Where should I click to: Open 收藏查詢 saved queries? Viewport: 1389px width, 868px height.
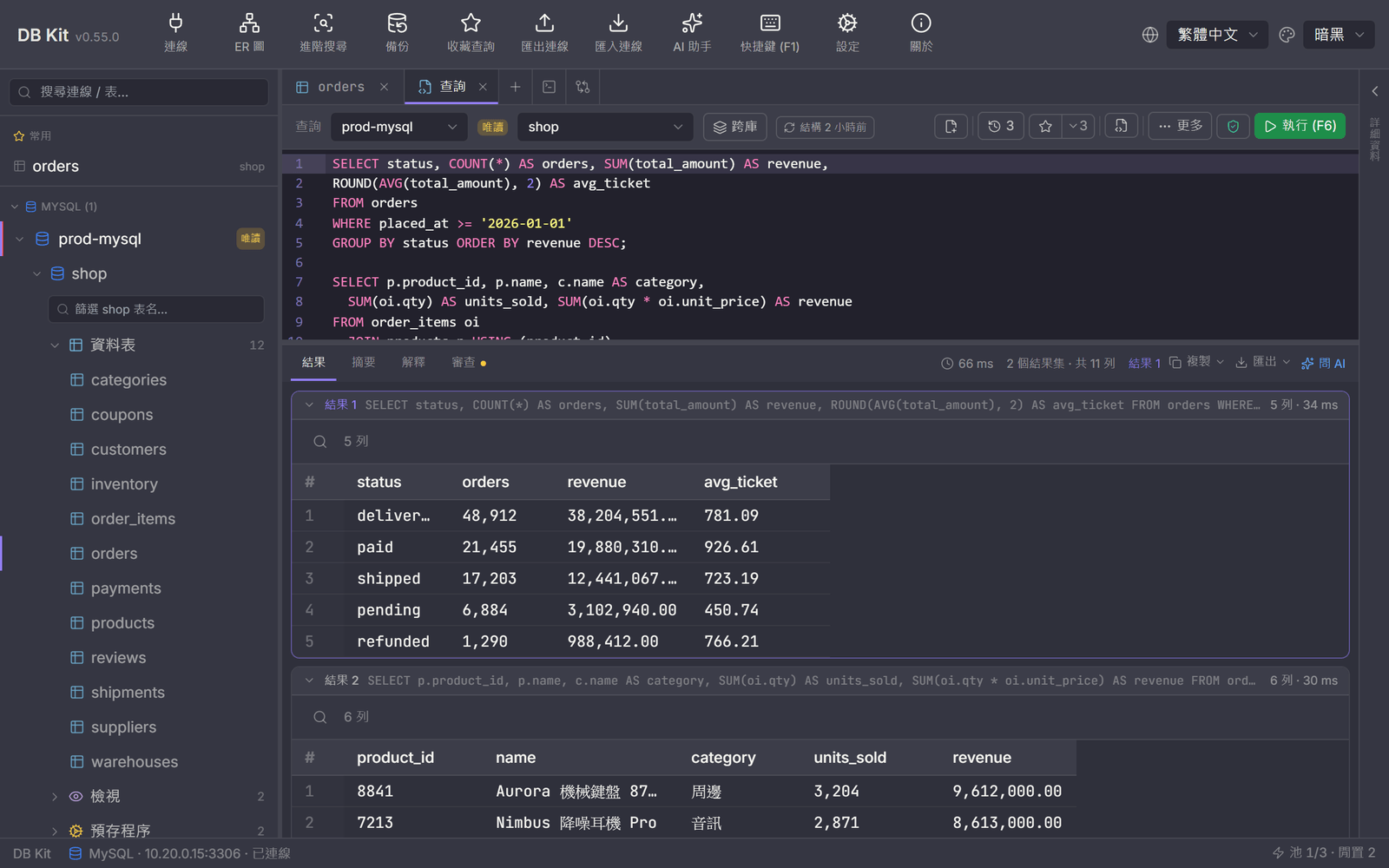click(x=471, y=33)
